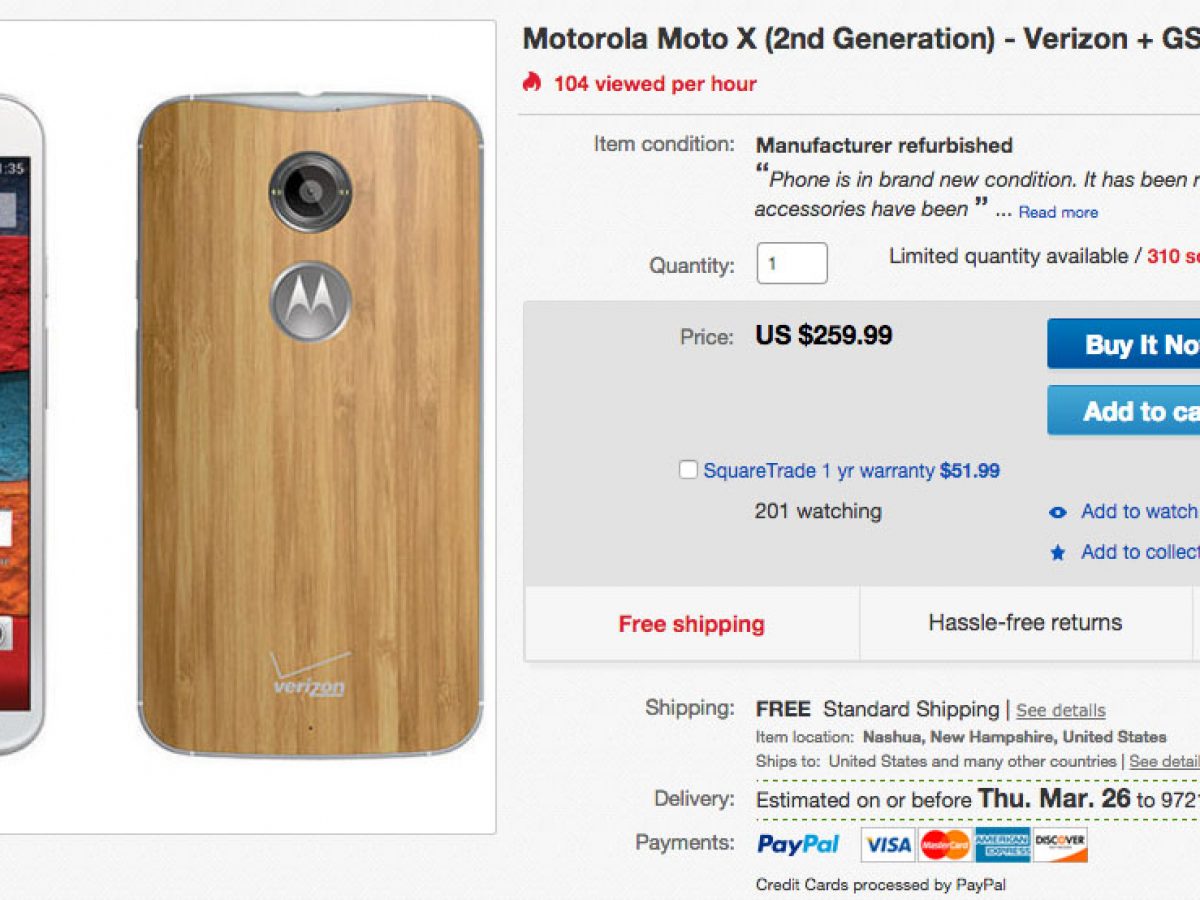Expand the seller note via Read more
Screen dimensions: 1200x900
pyautogui.click(x=1058, y=212)
